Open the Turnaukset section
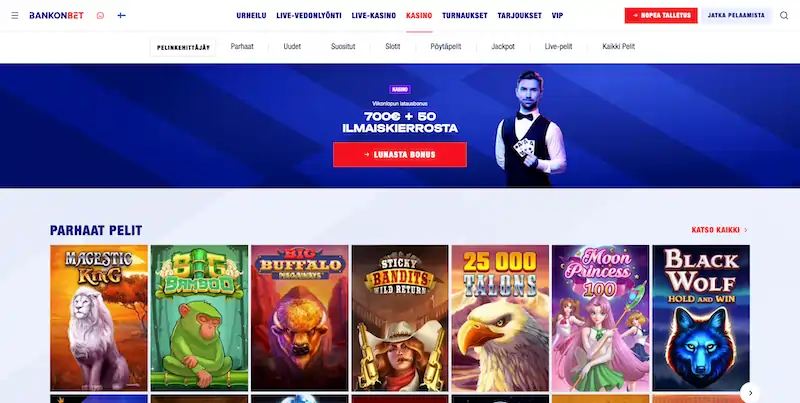Viewport: 800px width, 403px height. 465,15
